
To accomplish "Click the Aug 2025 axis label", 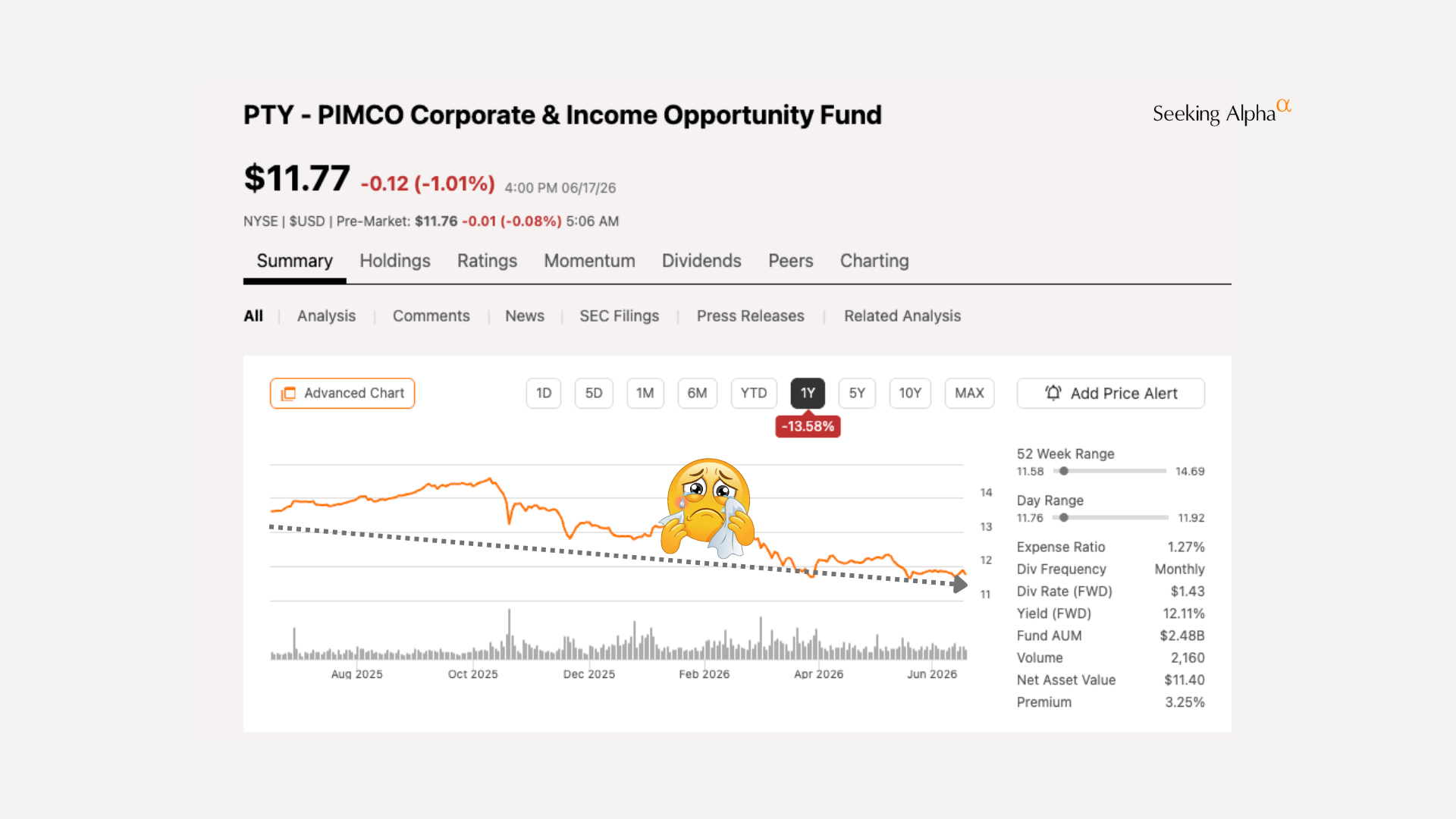I will [356, 673].
